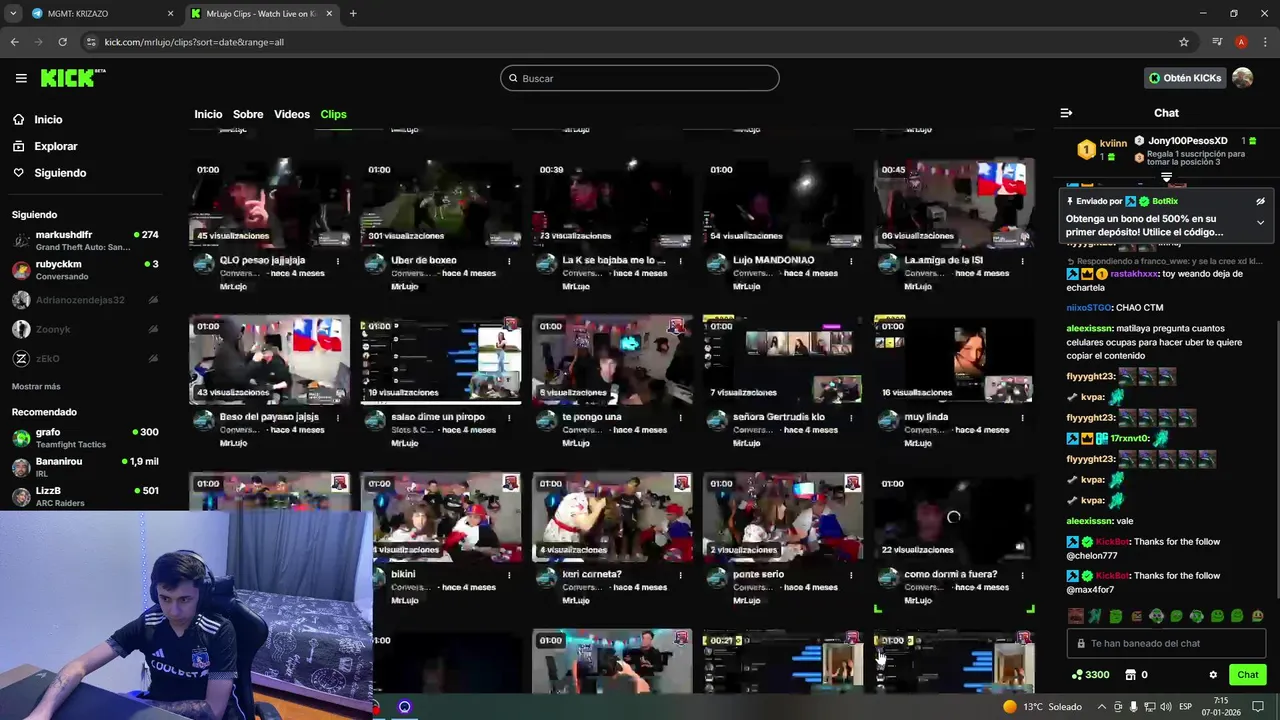Open Explorar in the sidebar
The width and height of the screenshot is (1280, 720).
(55, 146)
